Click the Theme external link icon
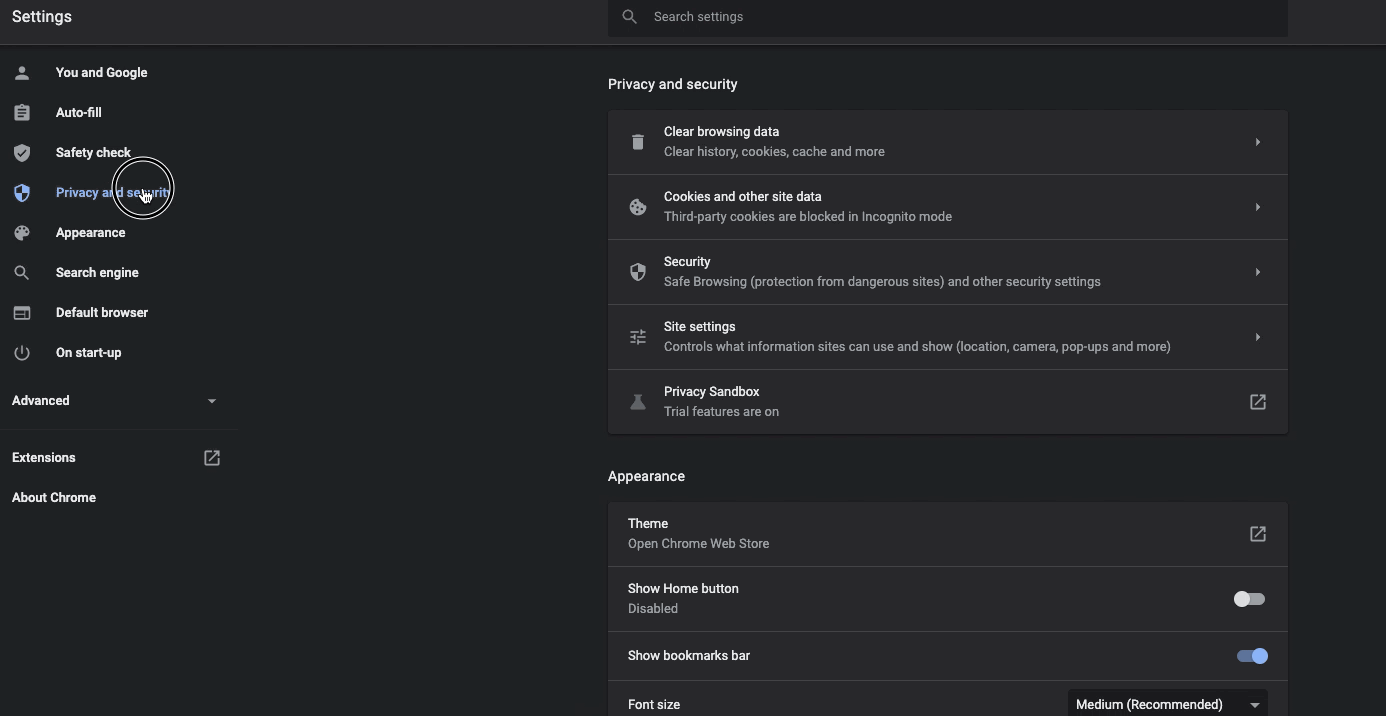1386x716 pixels. 1258,534
